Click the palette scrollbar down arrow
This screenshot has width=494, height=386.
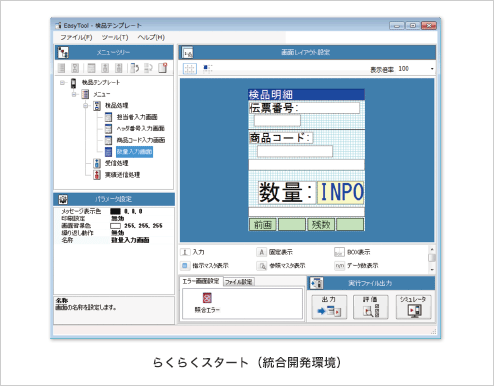coord(432,270)
